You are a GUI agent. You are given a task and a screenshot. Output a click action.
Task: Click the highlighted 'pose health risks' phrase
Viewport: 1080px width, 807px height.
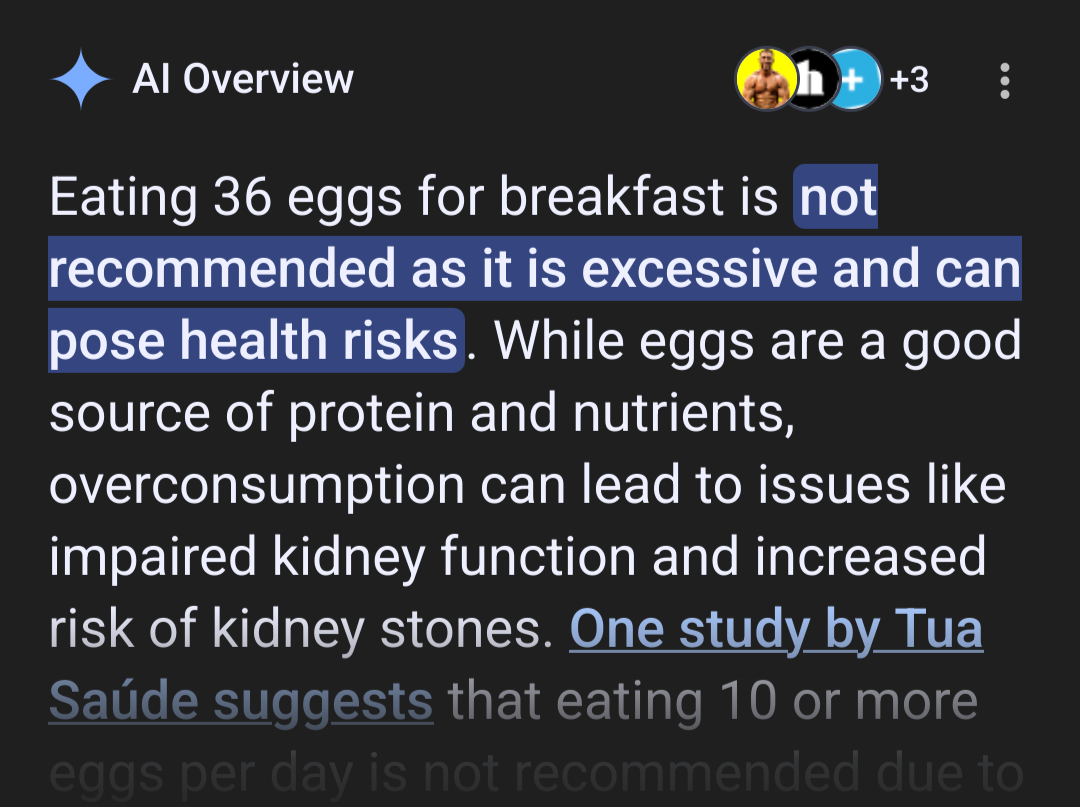pyautogui.click(x=256, y=340)
